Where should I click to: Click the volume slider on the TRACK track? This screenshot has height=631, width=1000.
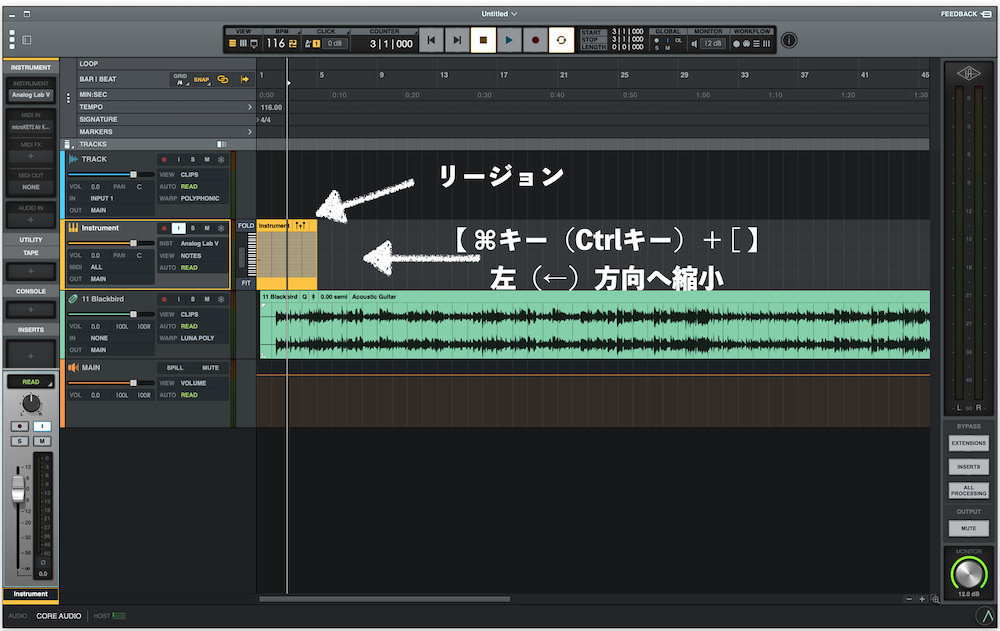pyautogui.click(x=133, y=174)
